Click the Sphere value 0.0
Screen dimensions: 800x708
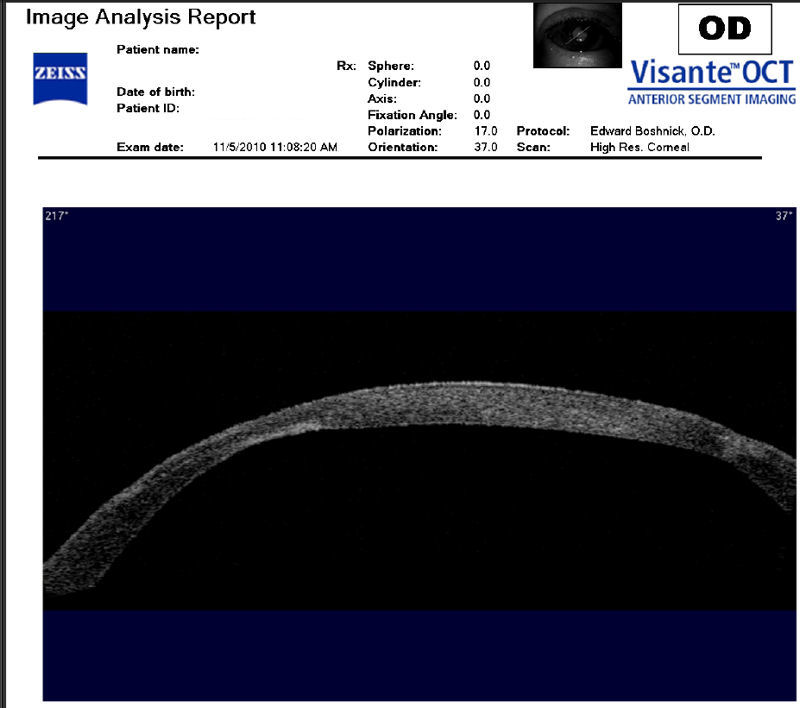pyautogui.click(x=481, y=65)
